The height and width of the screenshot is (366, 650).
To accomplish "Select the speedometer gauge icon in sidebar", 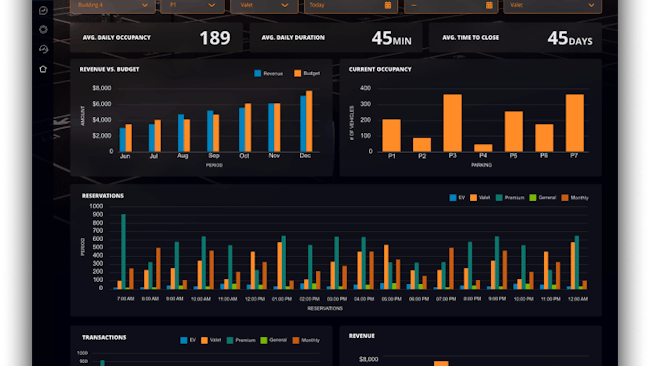I will (x=43, y=49).
